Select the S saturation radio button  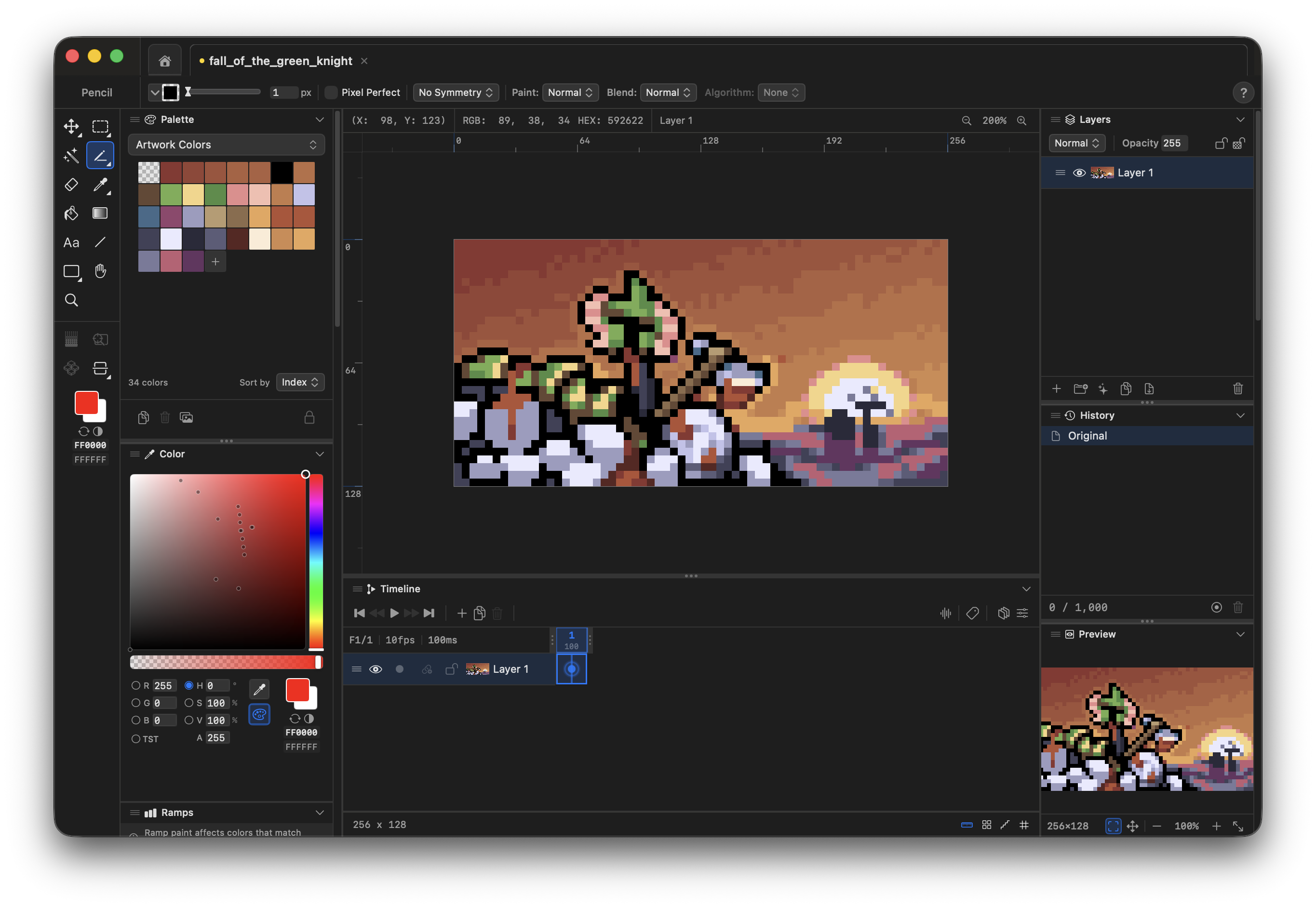point(189,703)
